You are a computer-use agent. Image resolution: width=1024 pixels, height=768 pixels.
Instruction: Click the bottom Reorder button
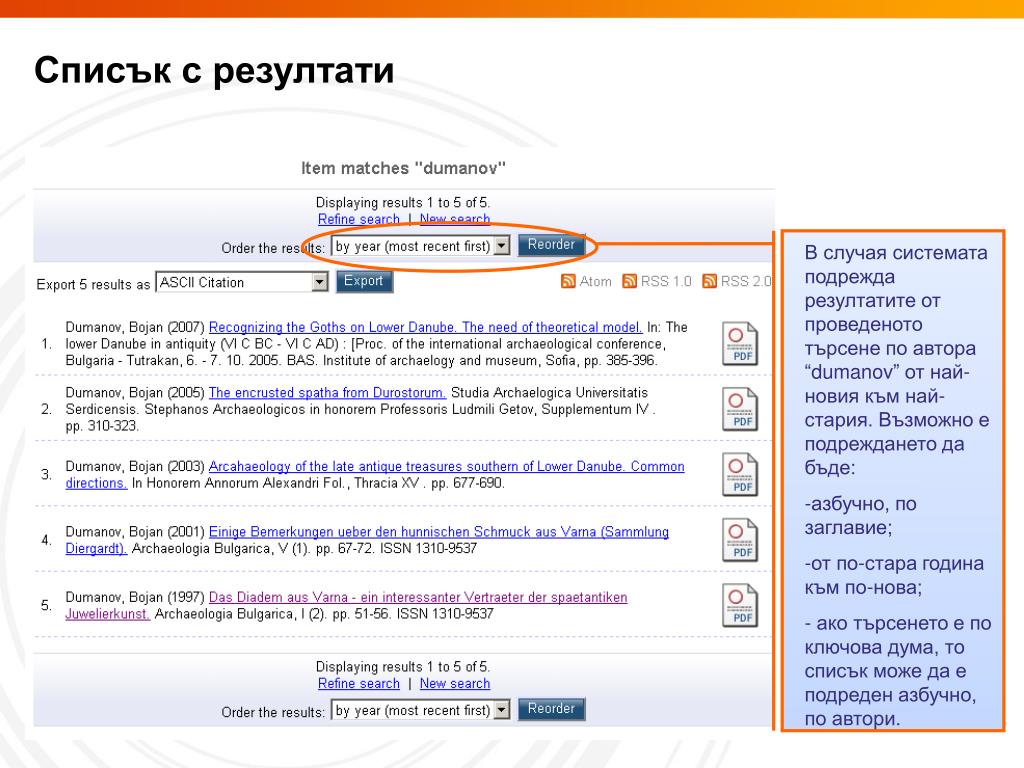(551, 709)
